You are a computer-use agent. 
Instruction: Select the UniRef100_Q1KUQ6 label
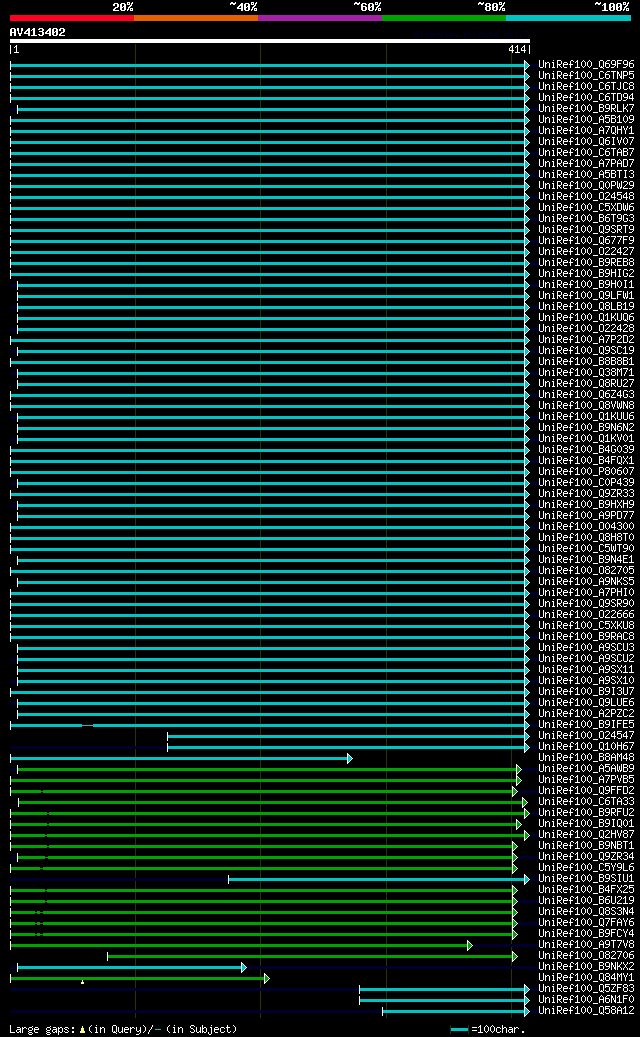586,317
